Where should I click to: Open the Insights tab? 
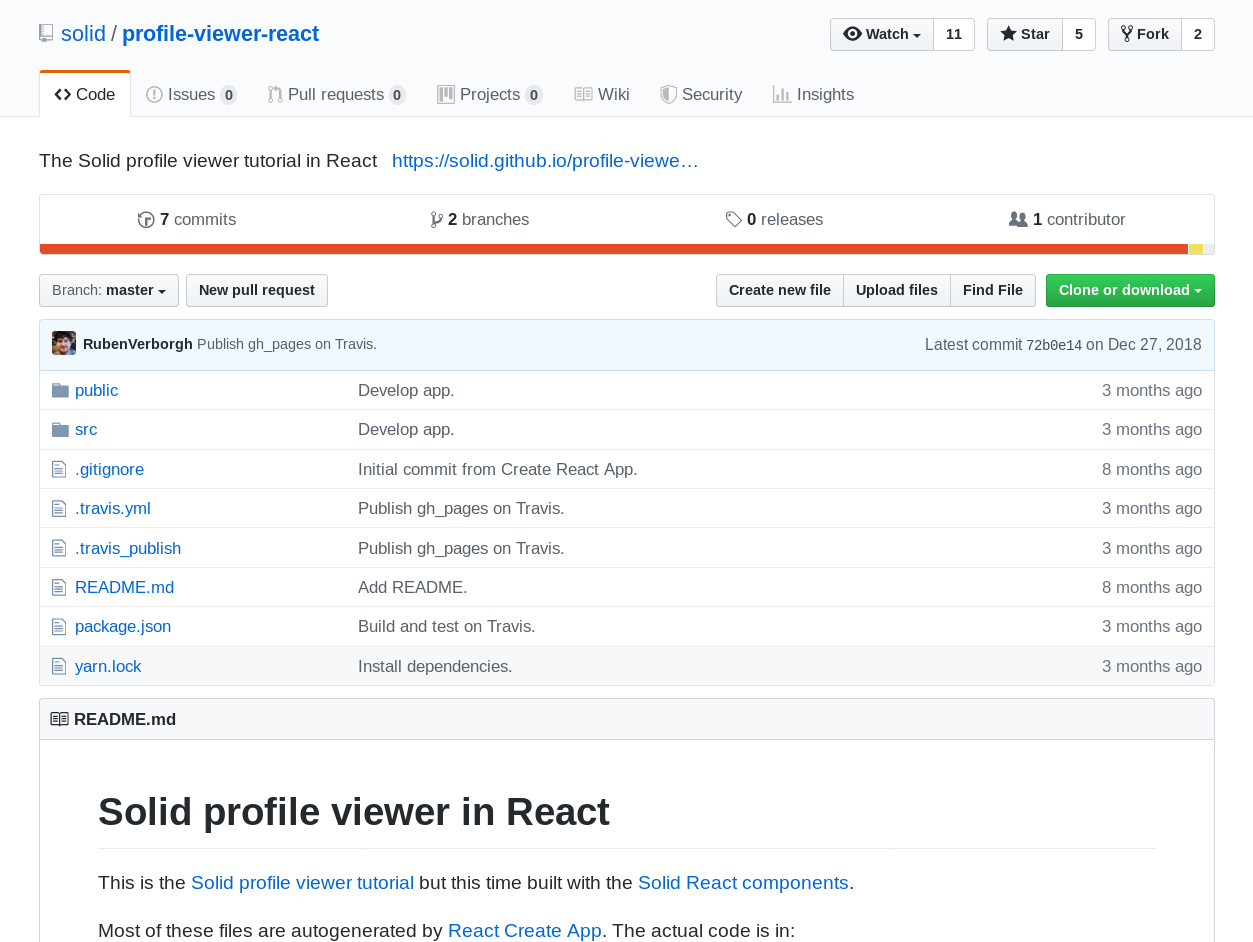coord(813,94)
